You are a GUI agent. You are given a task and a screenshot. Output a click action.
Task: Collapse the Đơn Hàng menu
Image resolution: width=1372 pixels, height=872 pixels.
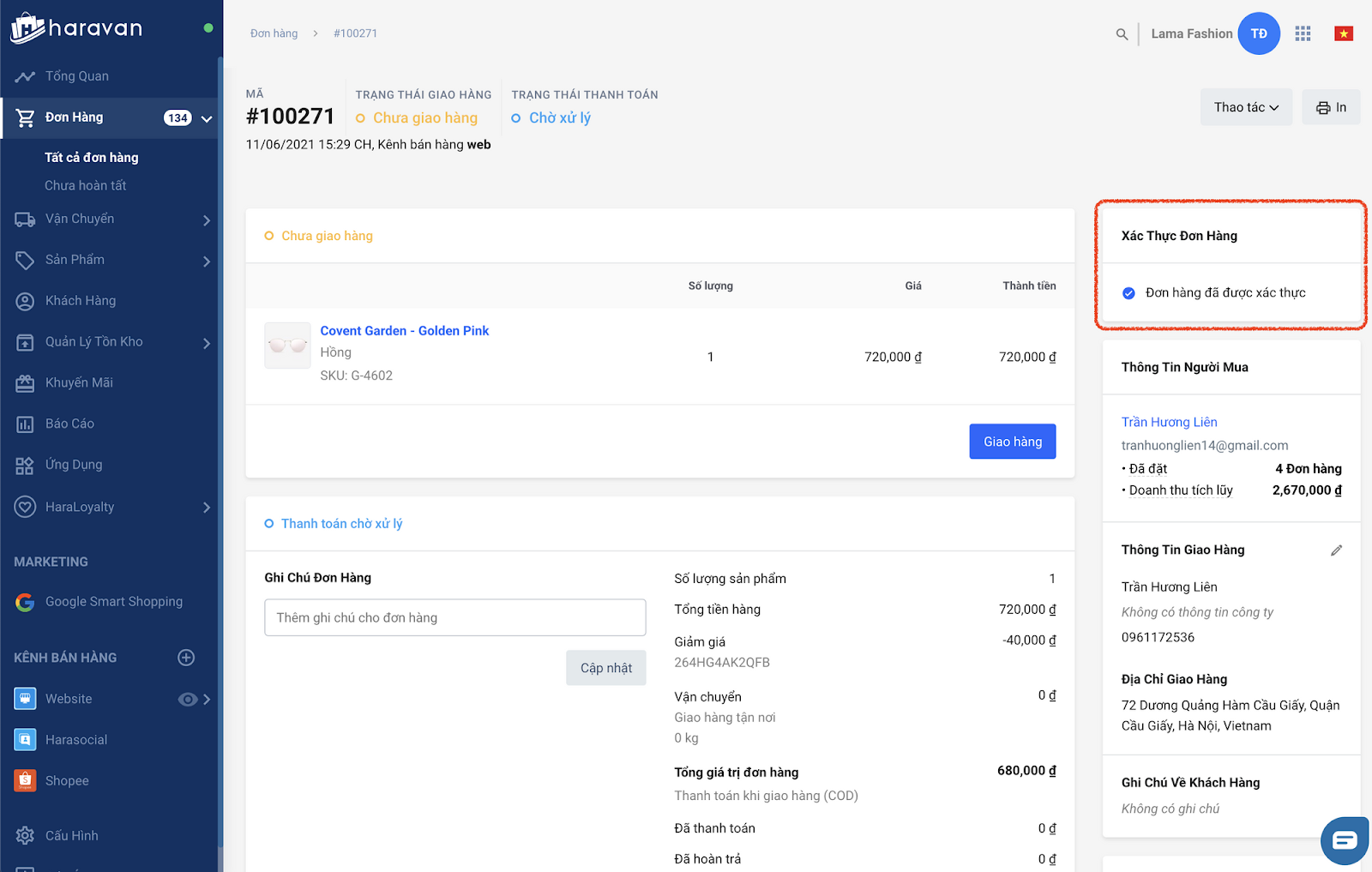click(x=207, y=118)
